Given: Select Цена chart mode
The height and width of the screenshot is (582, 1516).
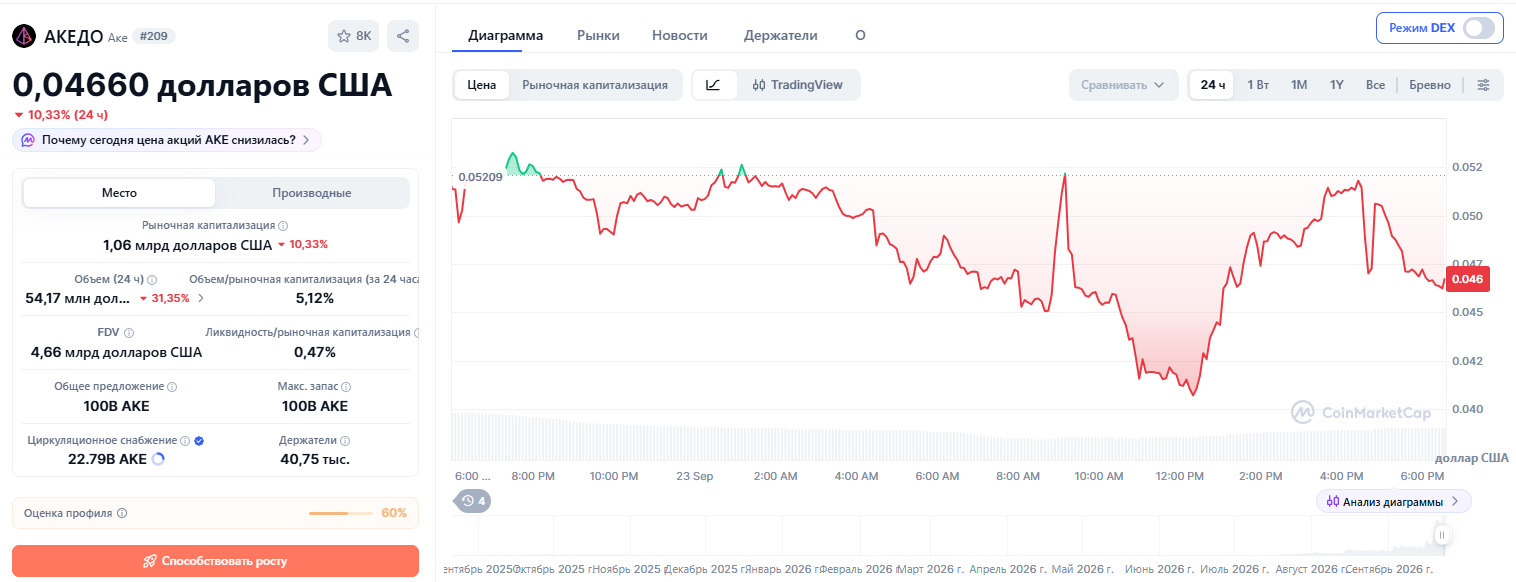Looking at the screenshot, I should [x=482, y=85].
